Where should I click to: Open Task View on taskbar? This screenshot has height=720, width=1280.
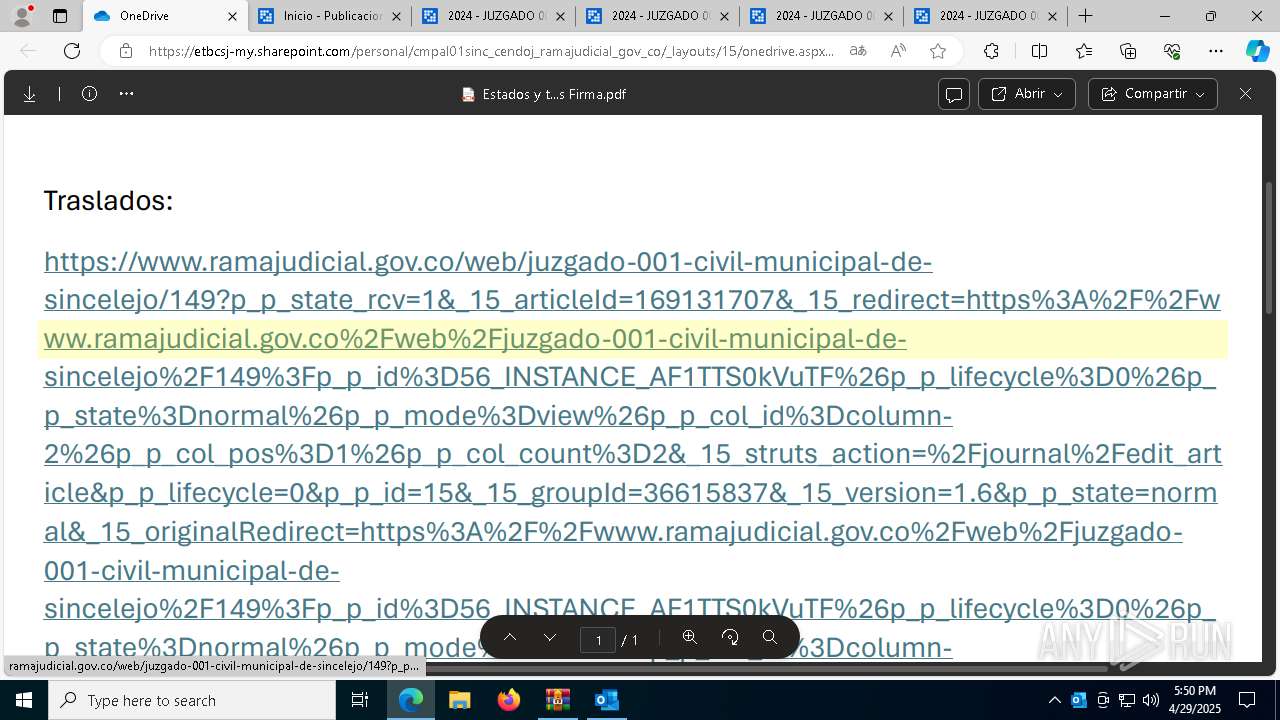pos(360,700)
